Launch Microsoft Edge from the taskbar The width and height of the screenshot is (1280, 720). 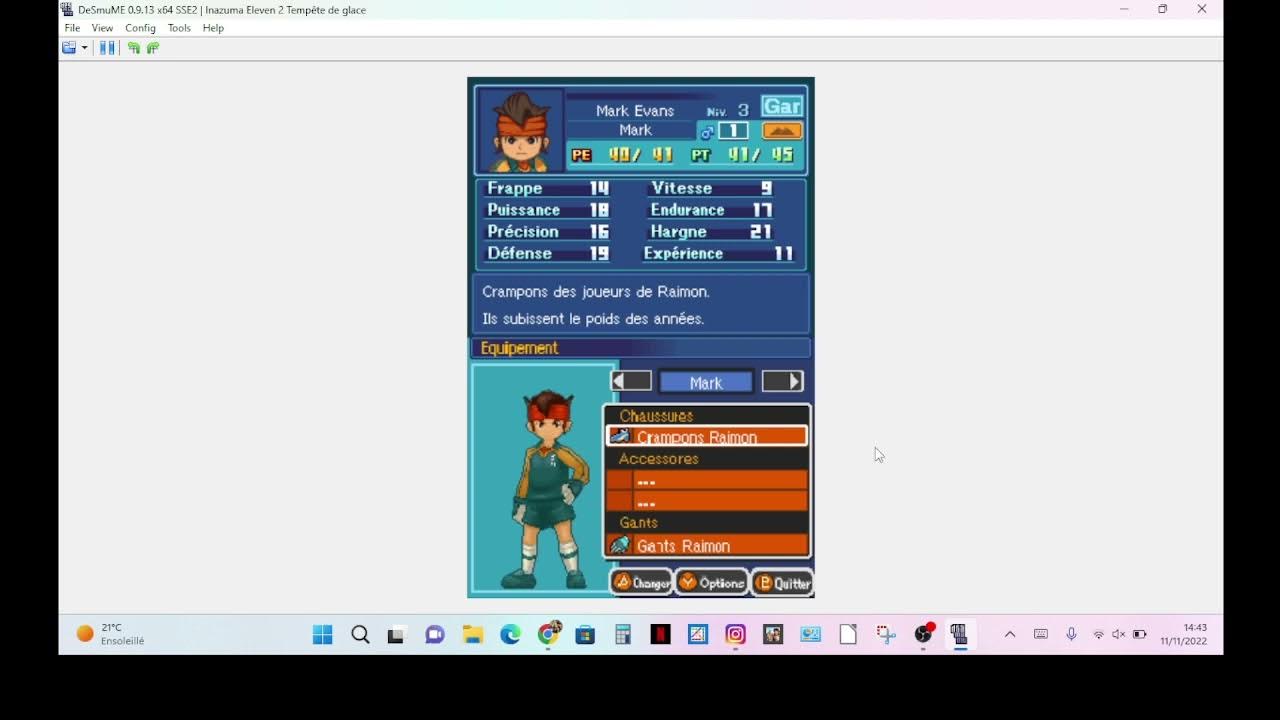click(510, 634)
